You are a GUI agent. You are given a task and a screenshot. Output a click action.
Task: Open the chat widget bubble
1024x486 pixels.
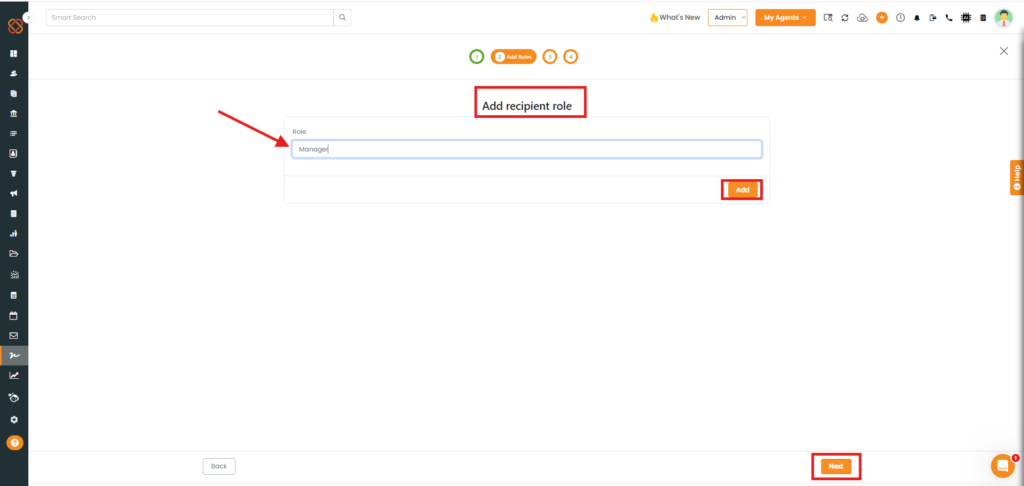tap(1002, 465)
